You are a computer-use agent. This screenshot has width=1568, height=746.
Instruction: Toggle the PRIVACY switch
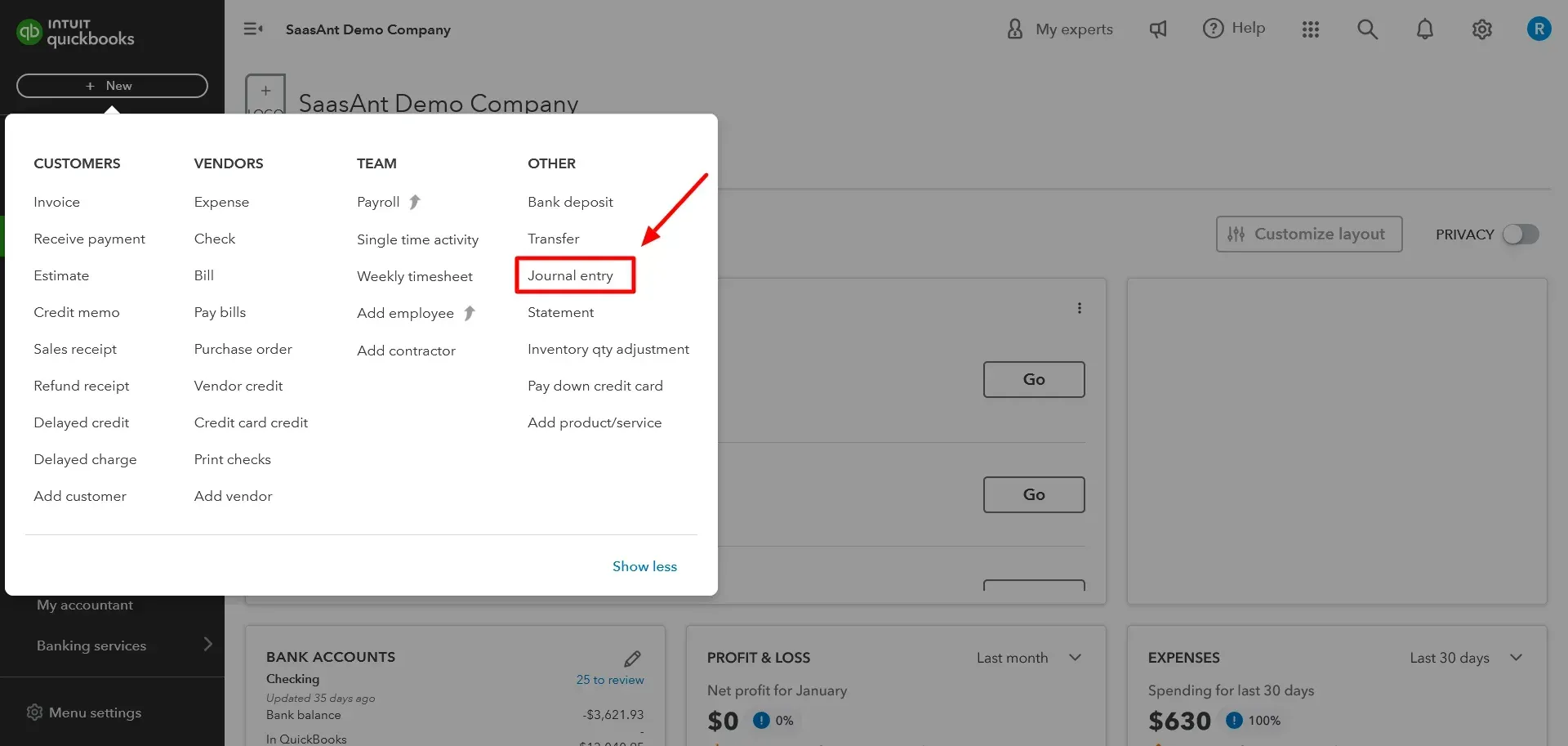[x=1521, y=235]
